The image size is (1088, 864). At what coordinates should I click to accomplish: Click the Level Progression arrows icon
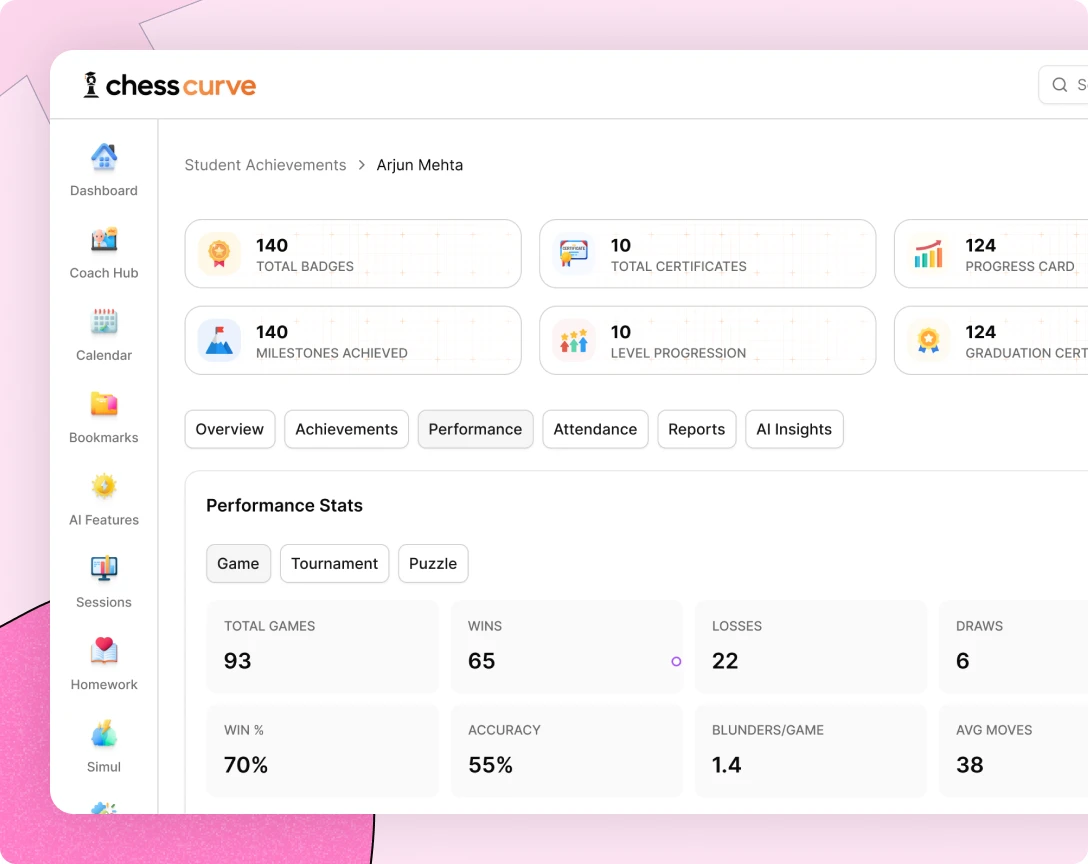click(574, 341)
